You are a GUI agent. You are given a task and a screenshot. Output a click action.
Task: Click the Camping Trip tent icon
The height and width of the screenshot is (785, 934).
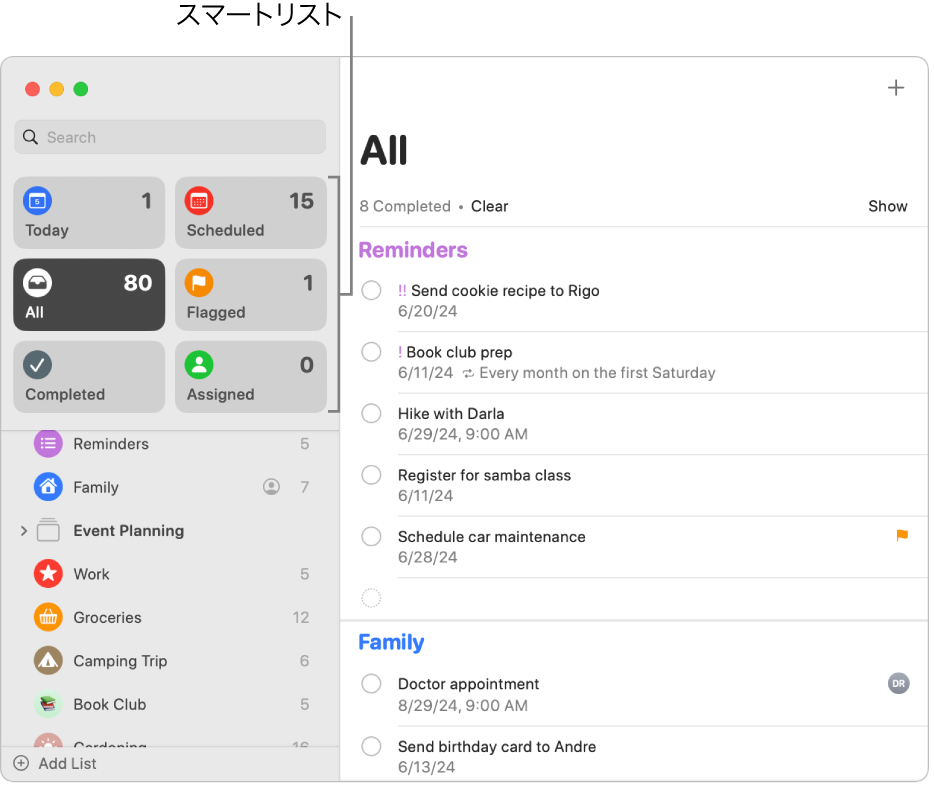48,661
